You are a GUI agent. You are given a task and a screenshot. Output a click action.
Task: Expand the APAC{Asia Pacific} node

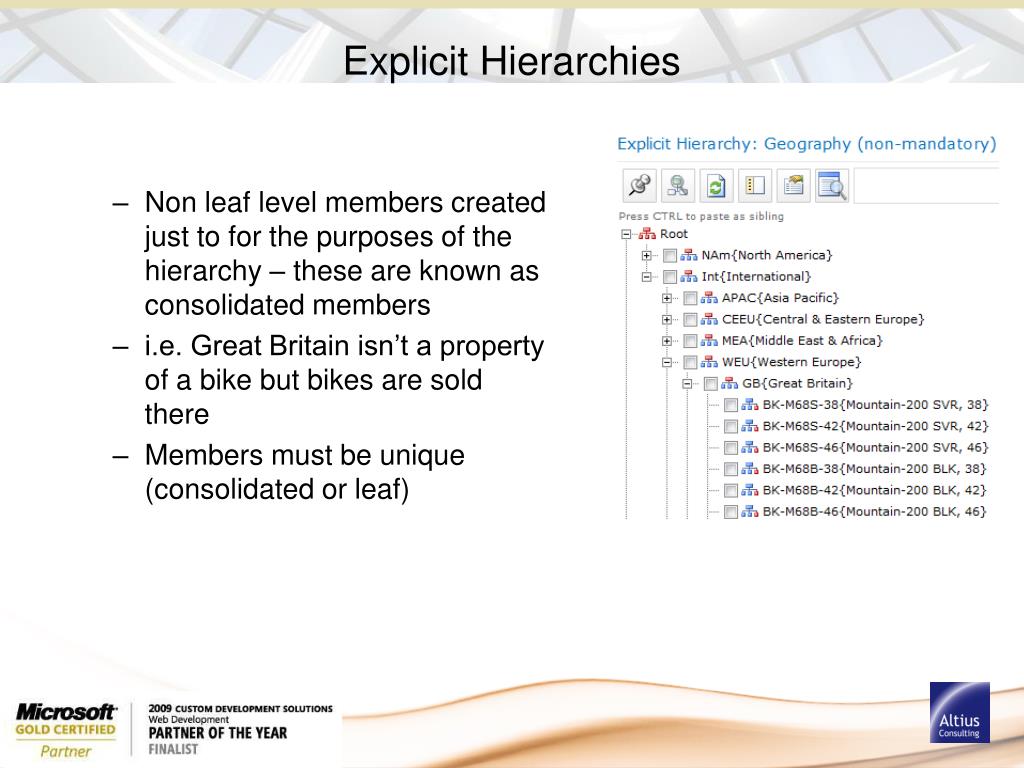point(666,298)
